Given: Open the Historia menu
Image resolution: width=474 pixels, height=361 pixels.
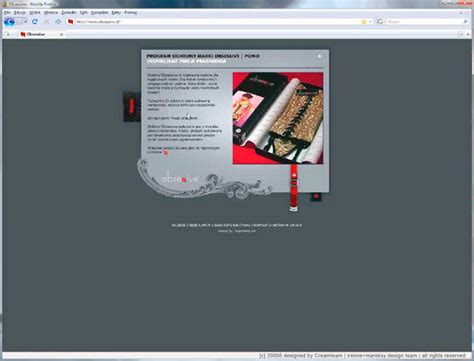Looking at the screenshot, I should [x=51, y=12].
